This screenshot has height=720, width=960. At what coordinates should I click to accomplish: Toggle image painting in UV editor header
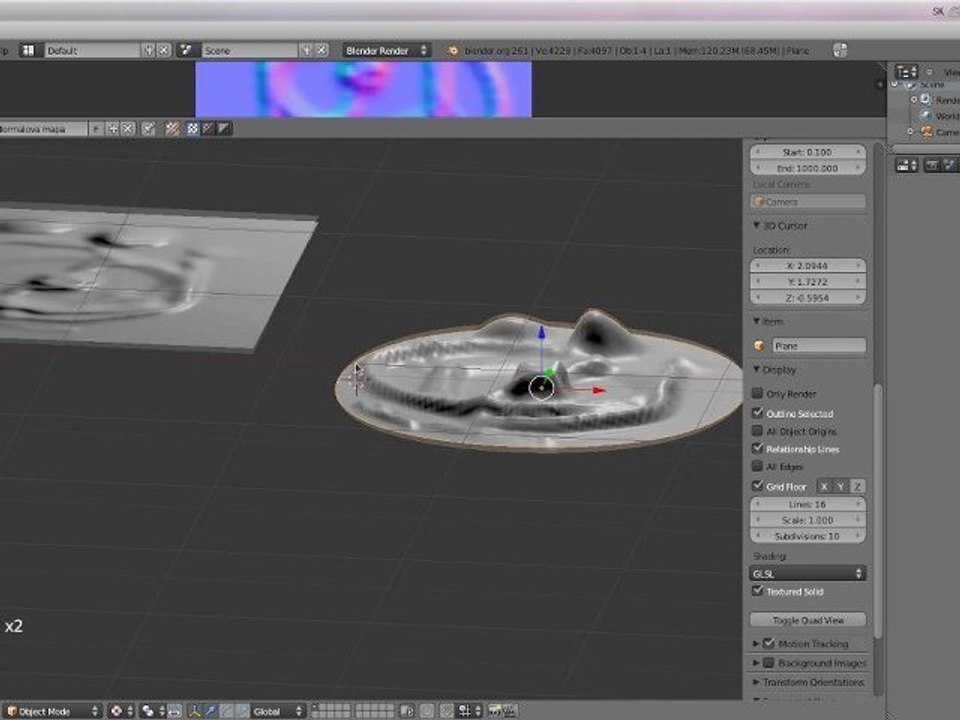[x=173, y=129]
